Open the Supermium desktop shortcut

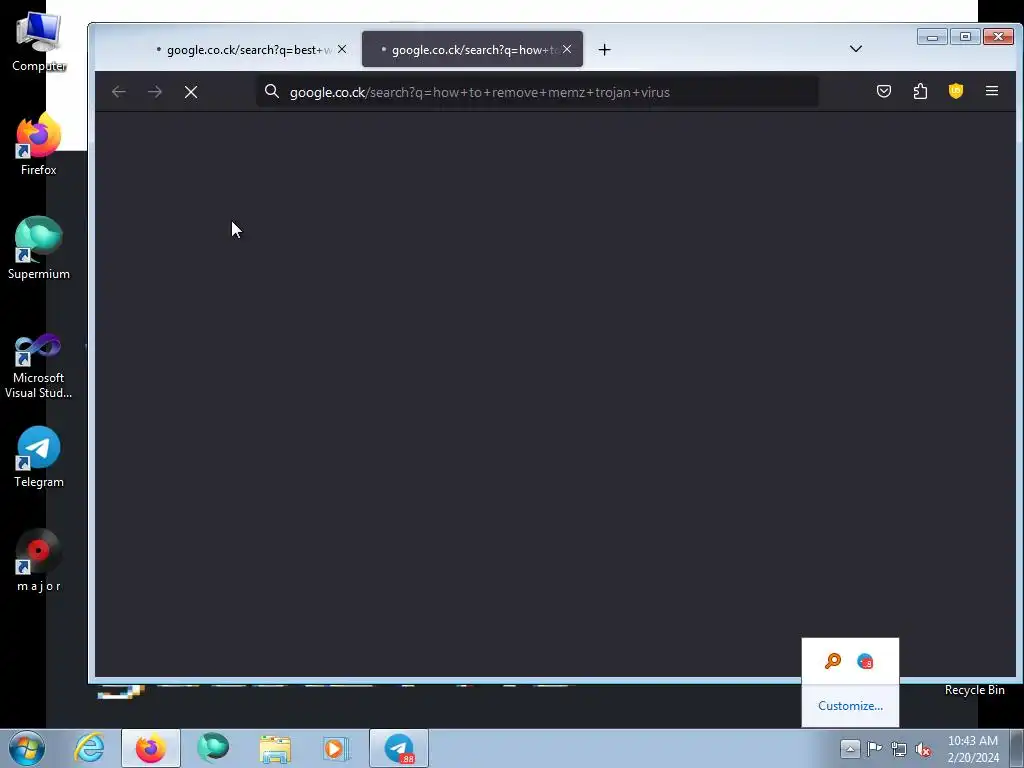tap(39, 248)
